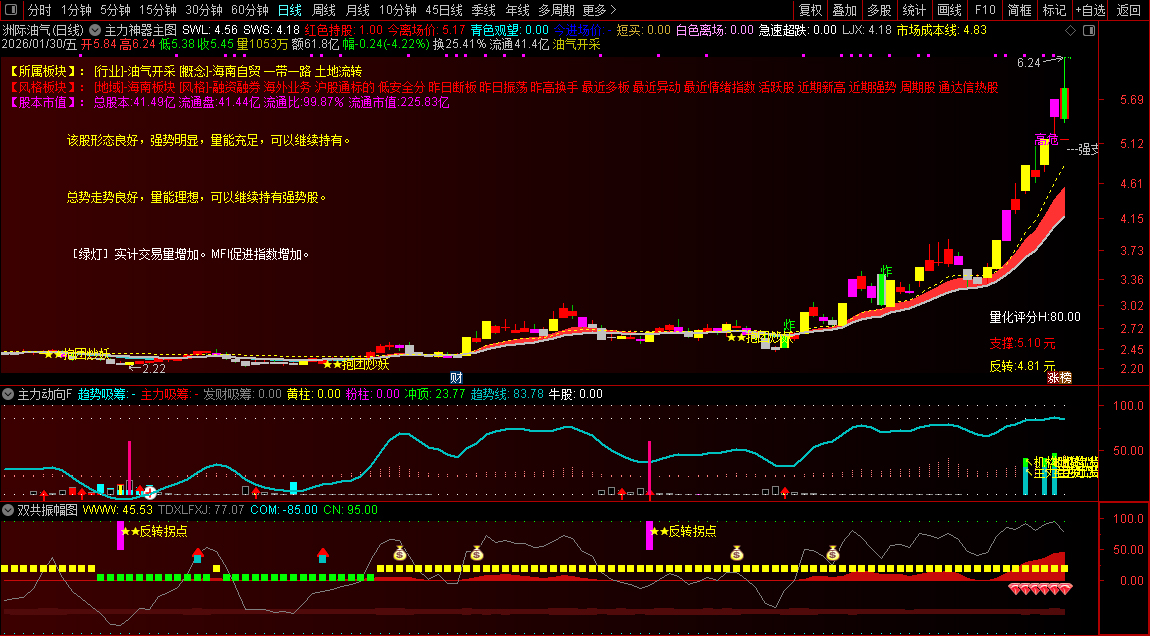Click the COM: -85.00 value
The width and height of the screenshot is (1150, 636).
click(284, 510)
